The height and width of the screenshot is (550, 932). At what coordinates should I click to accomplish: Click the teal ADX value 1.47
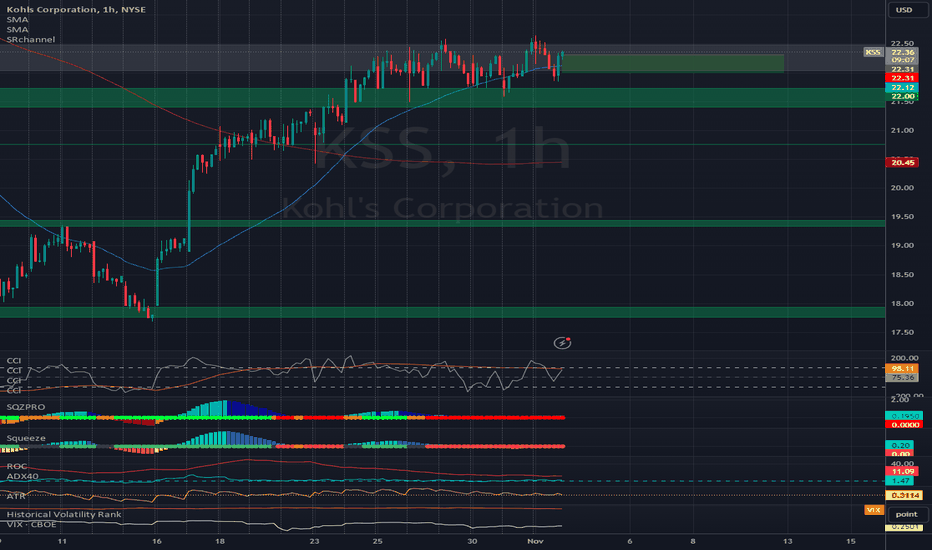tap(900, 480)
